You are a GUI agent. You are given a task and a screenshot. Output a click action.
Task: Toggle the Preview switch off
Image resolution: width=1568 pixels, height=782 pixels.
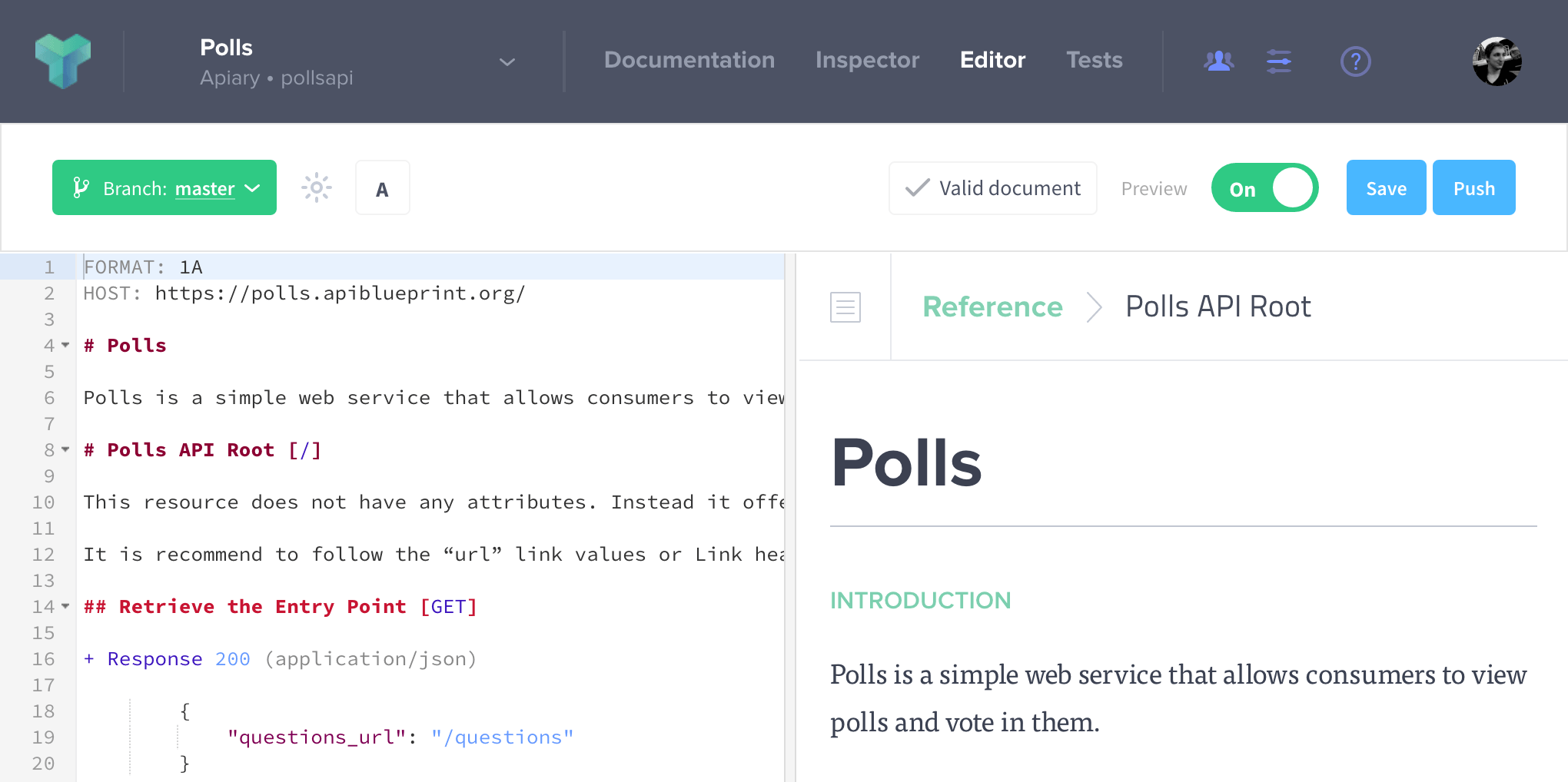pos(1264,187)
